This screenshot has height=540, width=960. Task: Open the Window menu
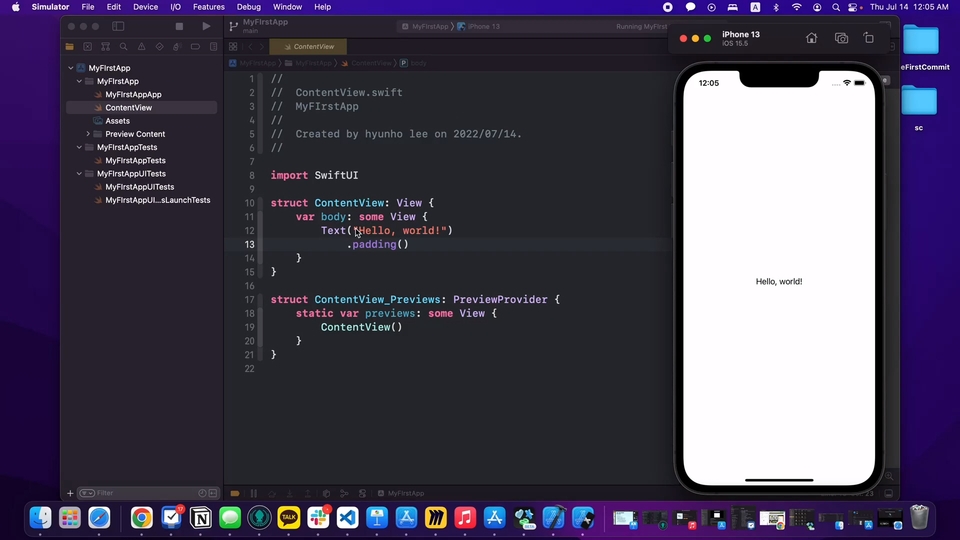pos(287,7)
